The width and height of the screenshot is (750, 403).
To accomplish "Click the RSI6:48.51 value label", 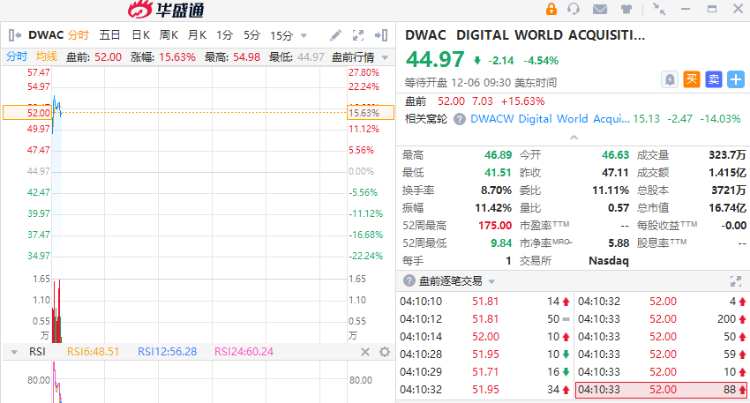I will tap(93, 352).
